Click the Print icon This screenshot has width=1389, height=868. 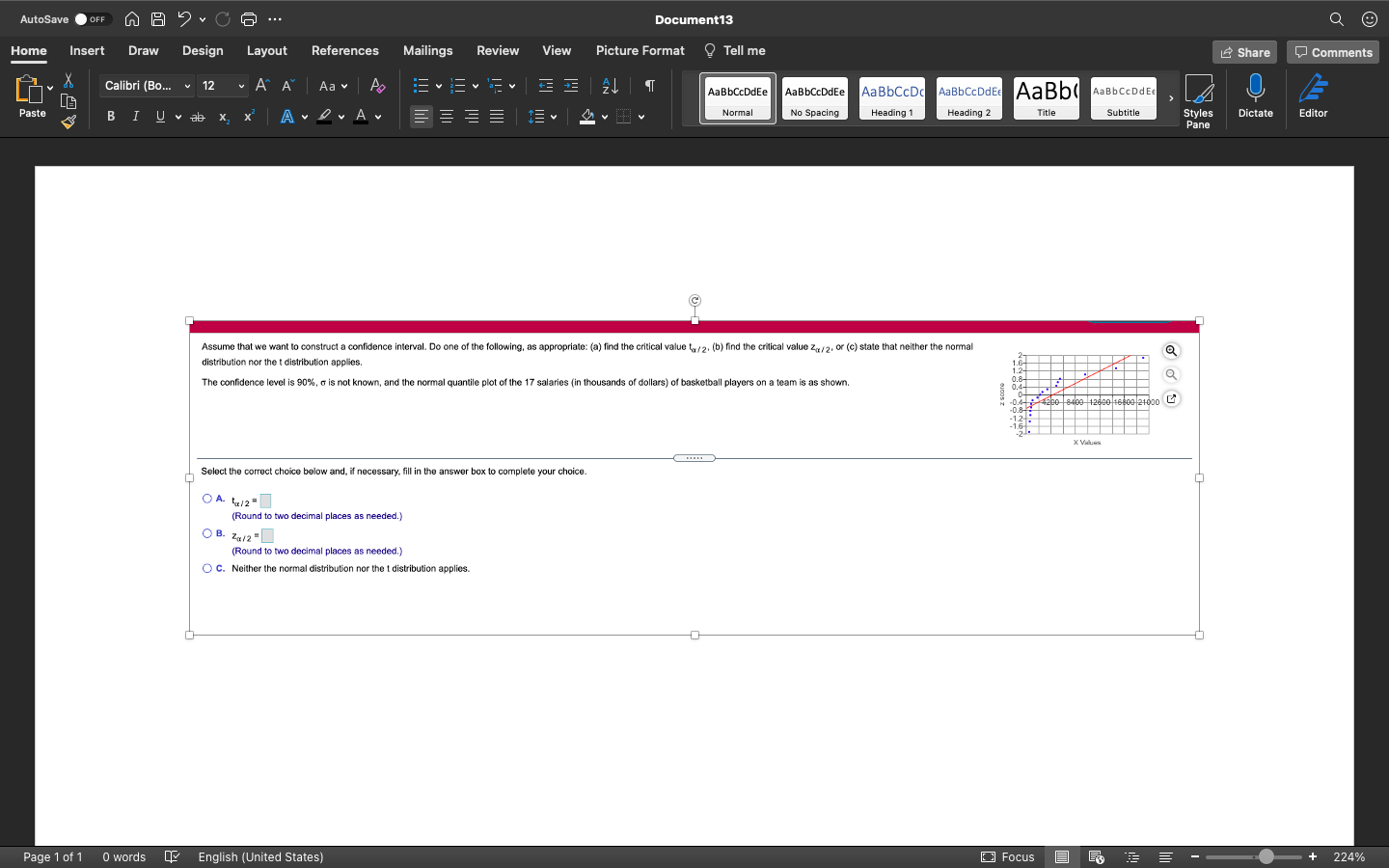(x=249, y=18)
